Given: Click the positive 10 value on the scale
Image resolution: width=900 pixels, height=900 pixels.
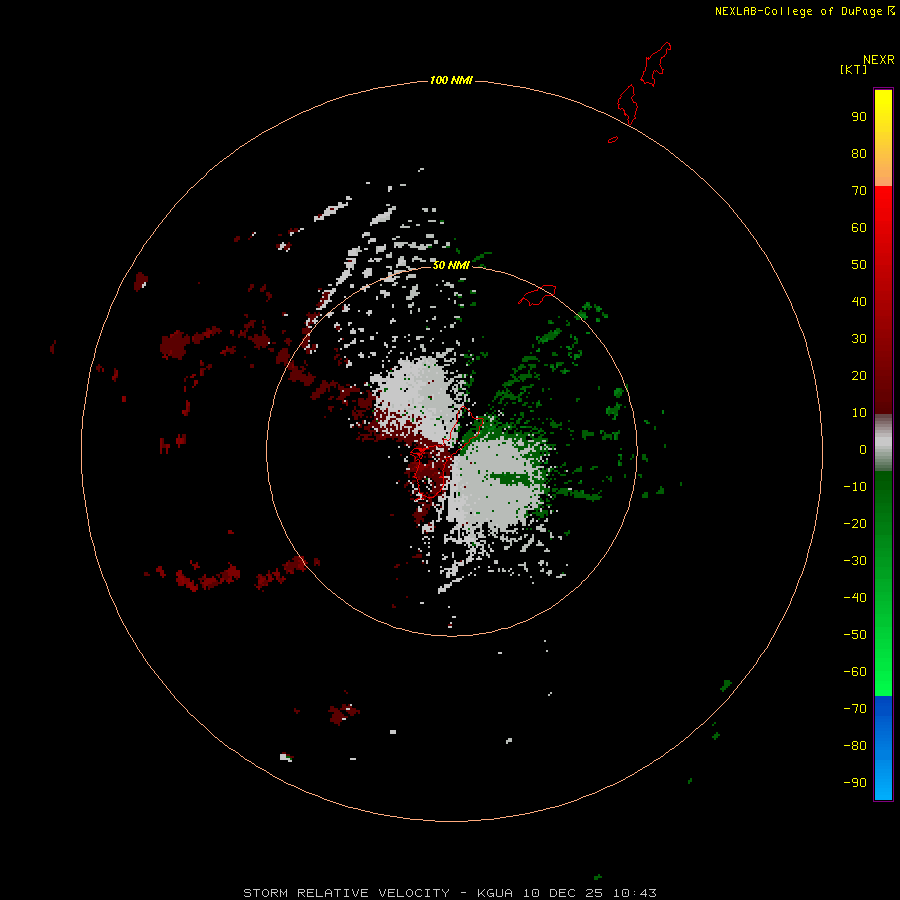Looking at the screenshot, I should [x=859, y=413].
